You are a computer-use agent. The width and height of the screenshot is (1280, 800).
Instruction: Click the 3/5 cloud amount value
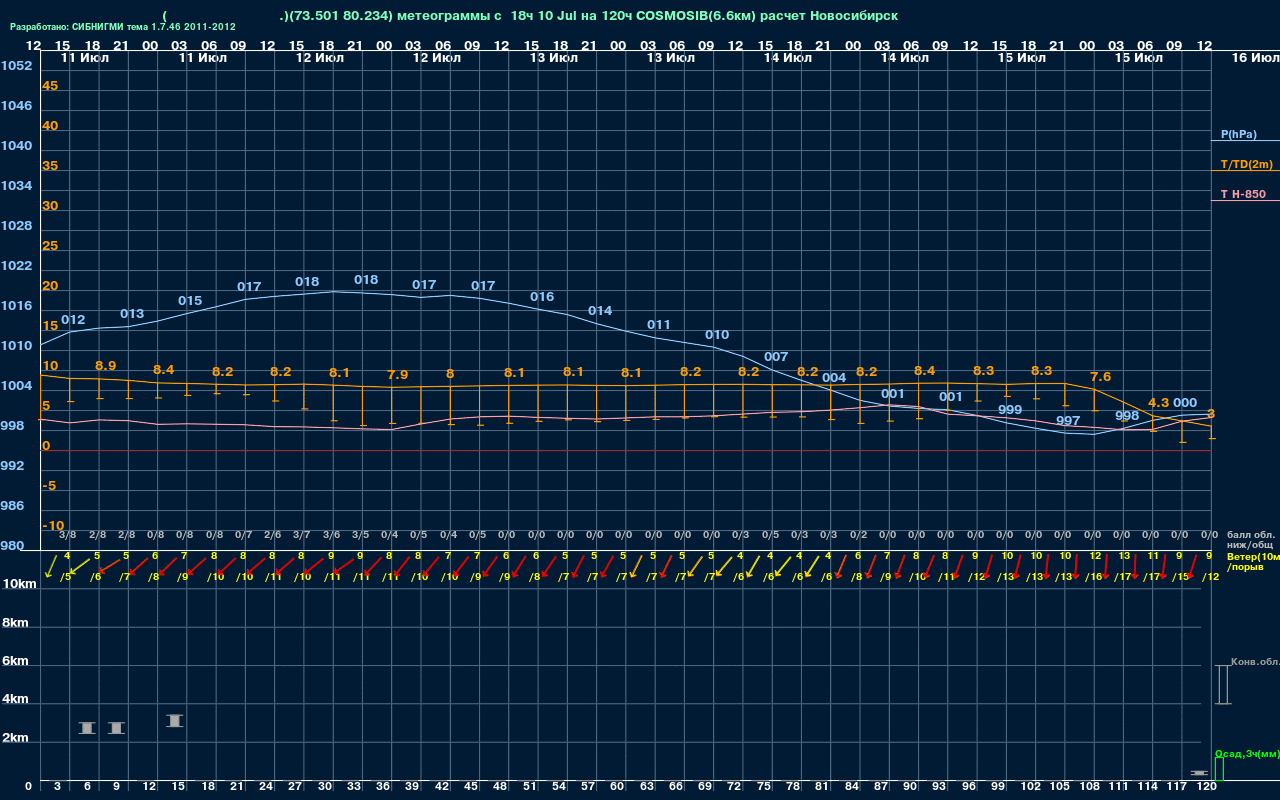pos(360,535)
